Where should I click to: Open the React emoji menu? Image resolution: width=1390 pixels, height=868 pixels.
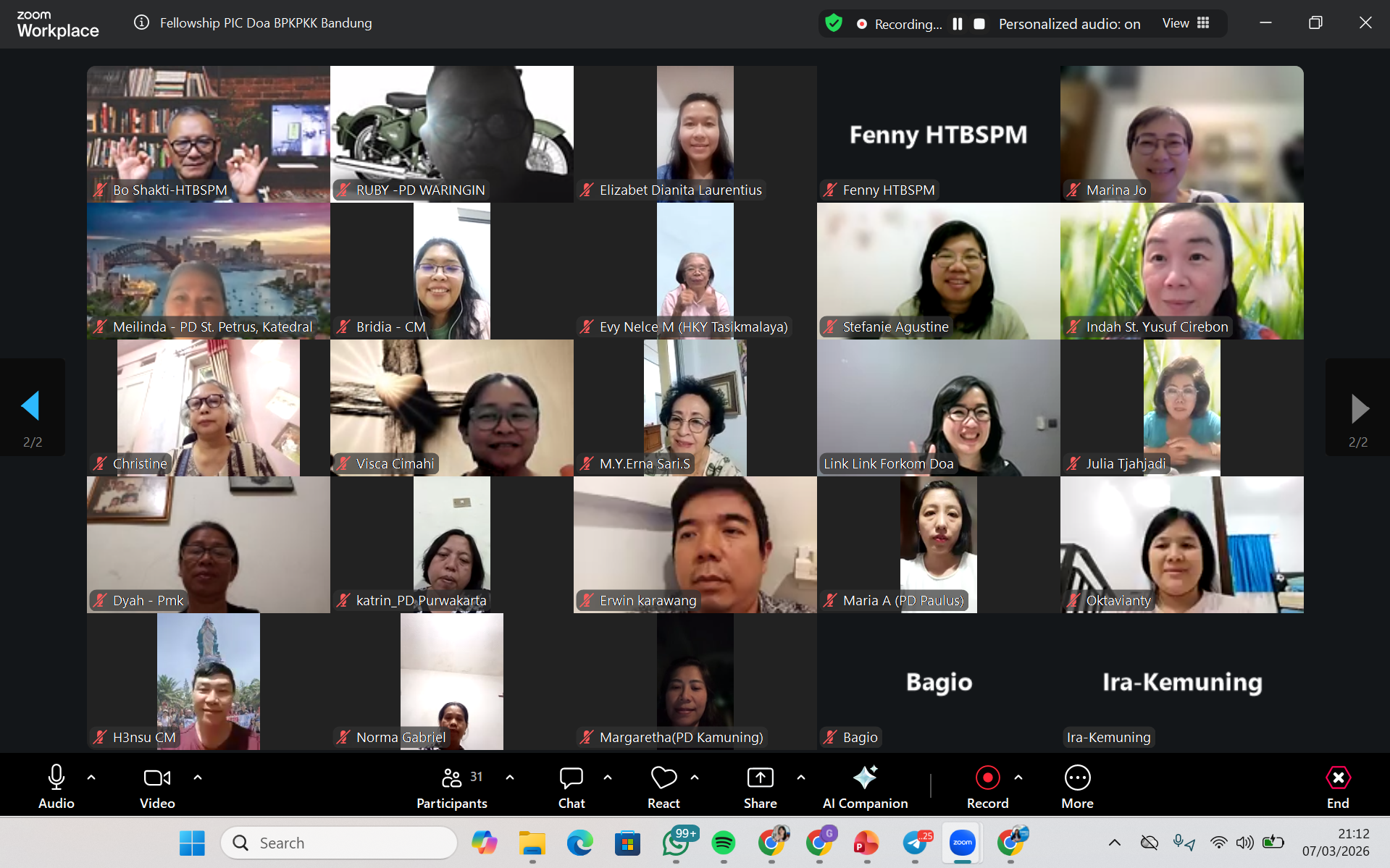663,786
